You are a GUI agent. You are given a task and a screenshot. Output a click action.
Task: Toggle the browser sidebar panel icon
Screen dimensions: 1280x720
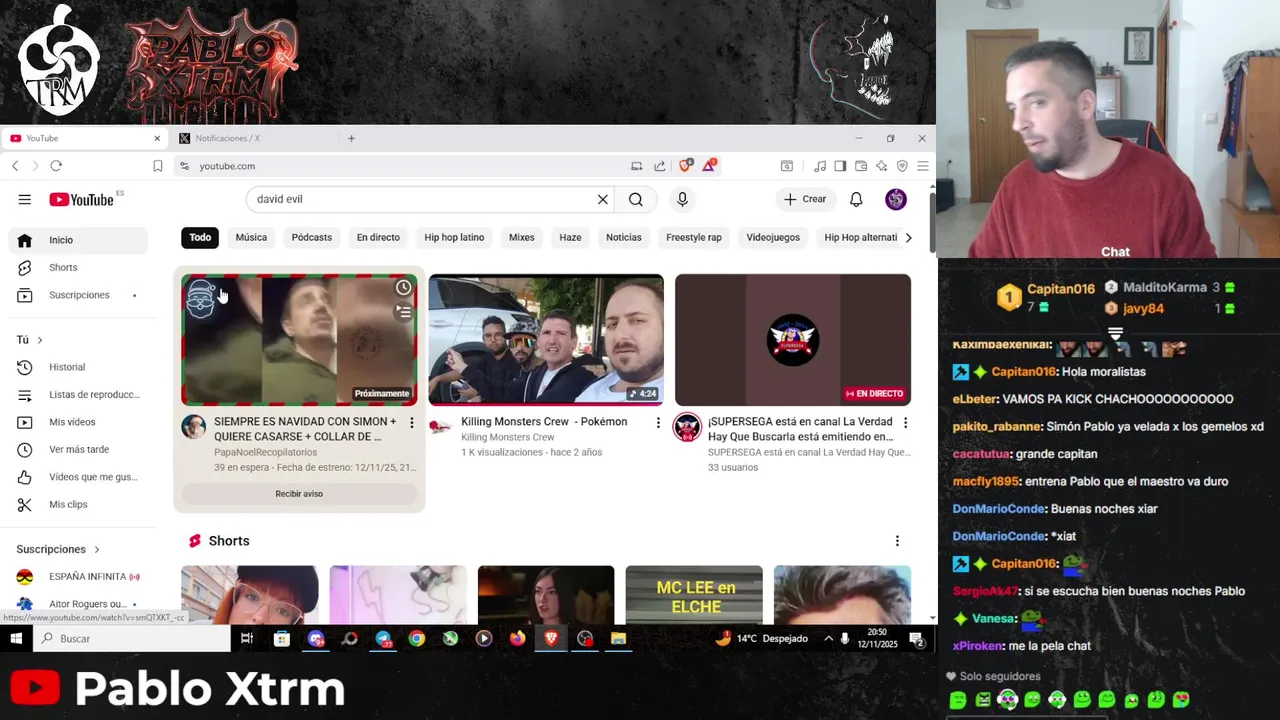(840, 166)
